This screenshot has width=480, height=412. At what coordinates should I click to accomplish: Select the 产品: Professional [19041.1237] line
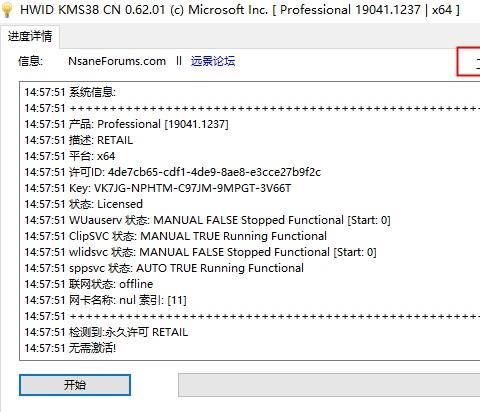click(x=126, y=124)
